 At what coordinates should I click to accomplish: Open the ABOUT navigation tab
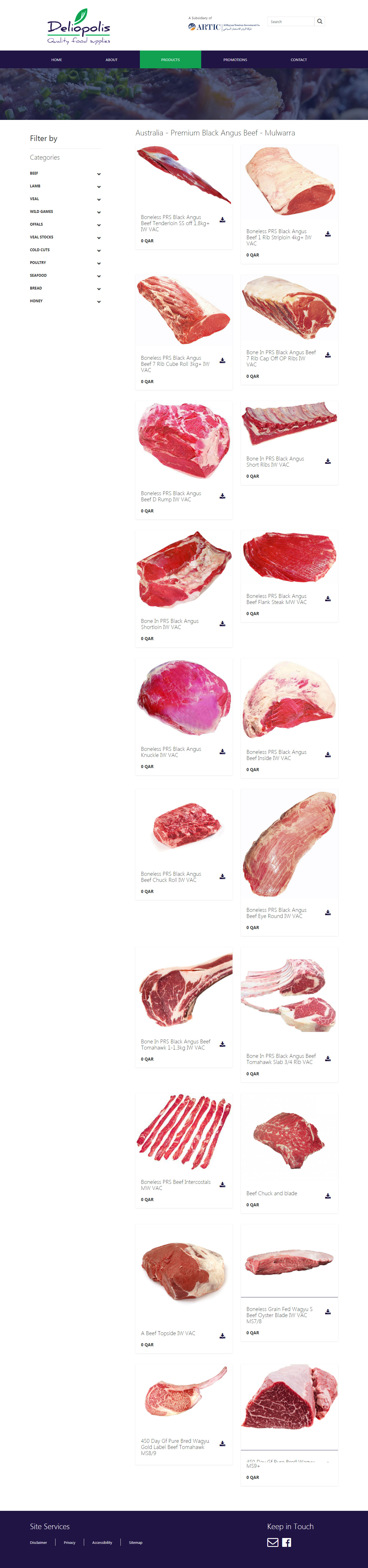pyautogui.click(x=111, y=60)
